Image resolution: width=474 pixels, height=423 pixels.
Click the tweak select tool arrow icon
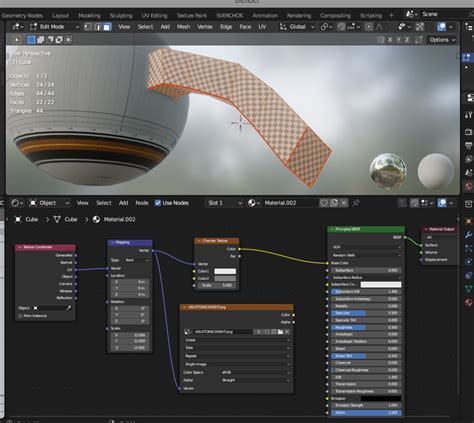pos(17,40)
